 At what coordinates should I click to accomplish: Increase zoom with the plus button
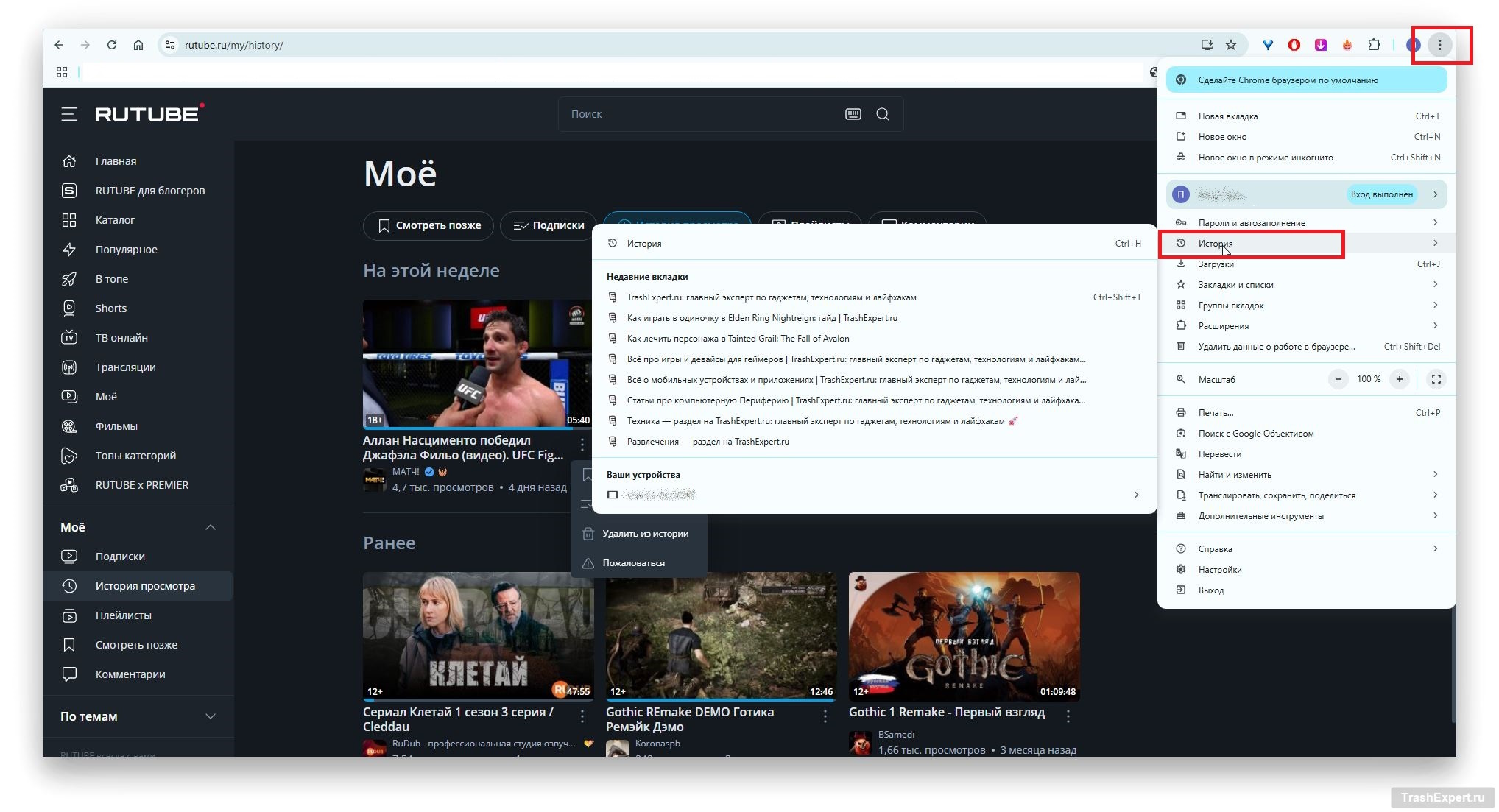[1399, 379]
